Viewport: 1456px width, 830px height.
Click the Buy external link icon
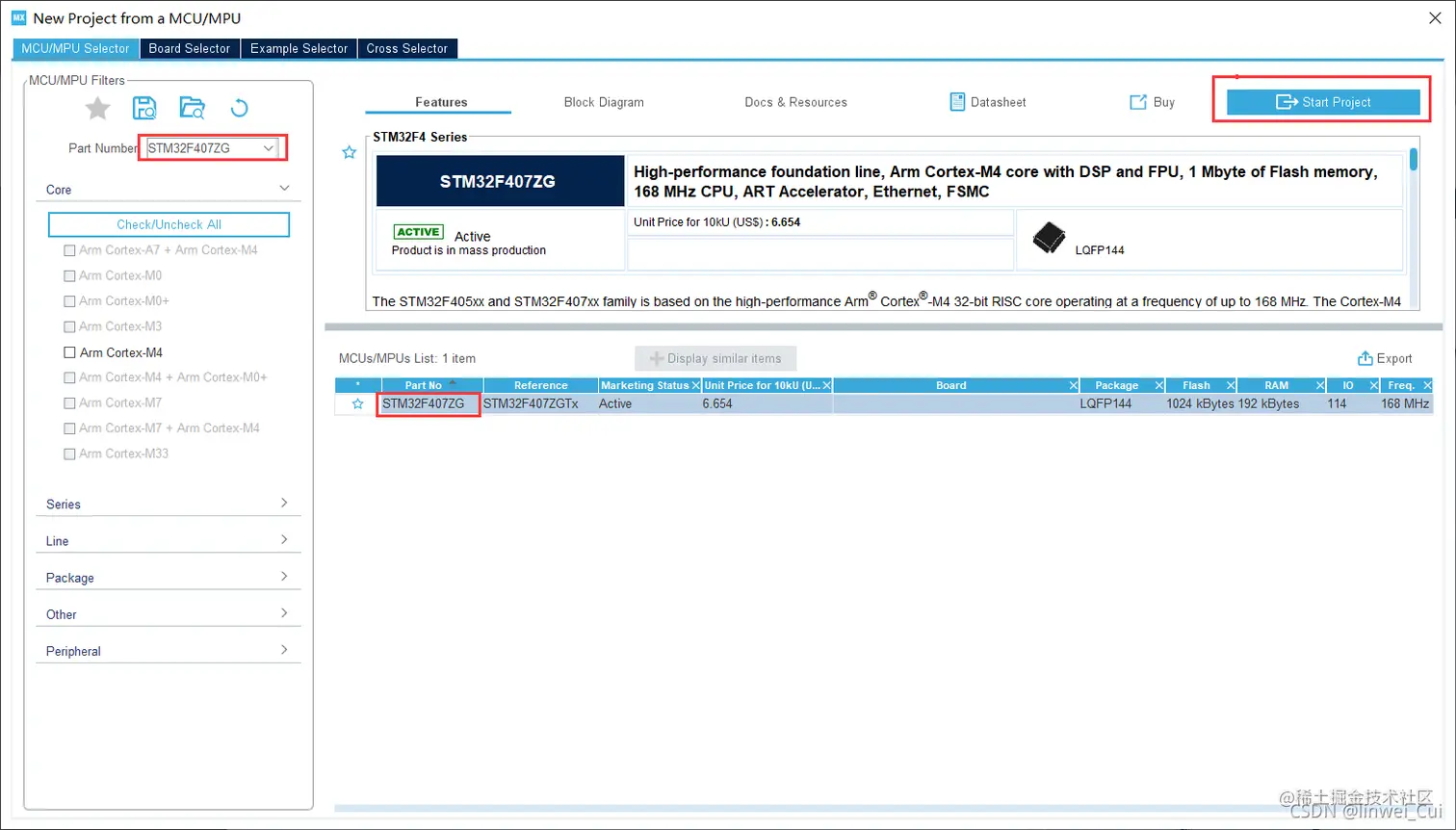[x=1138, y=102]
